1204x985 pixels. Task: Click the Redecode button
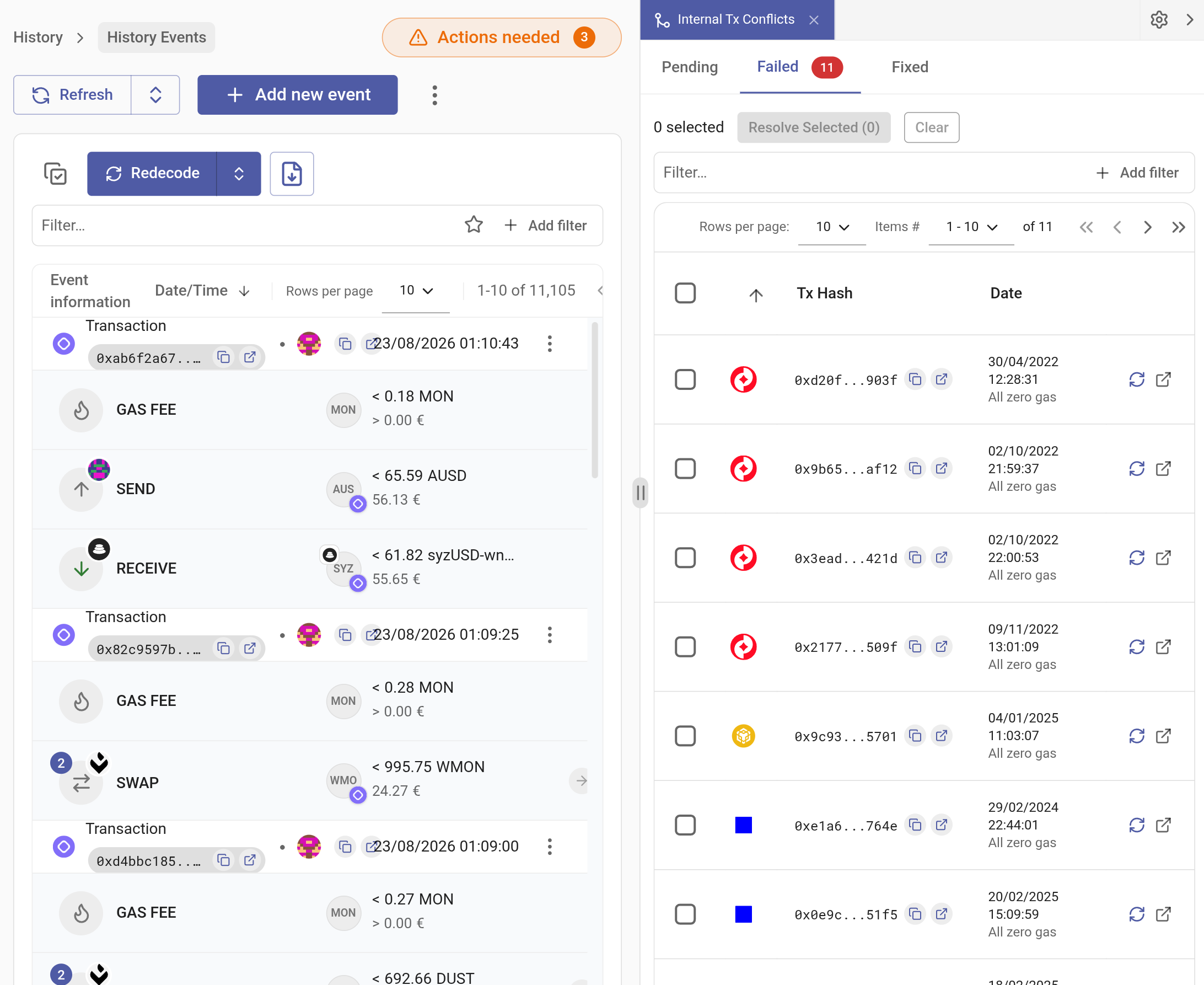[152, 174]
